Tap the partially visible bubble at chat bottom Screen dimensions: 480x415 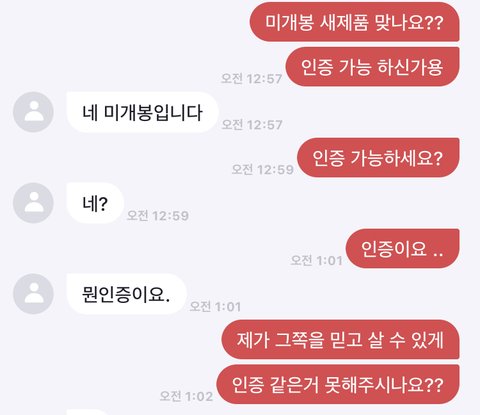point(87,412)
